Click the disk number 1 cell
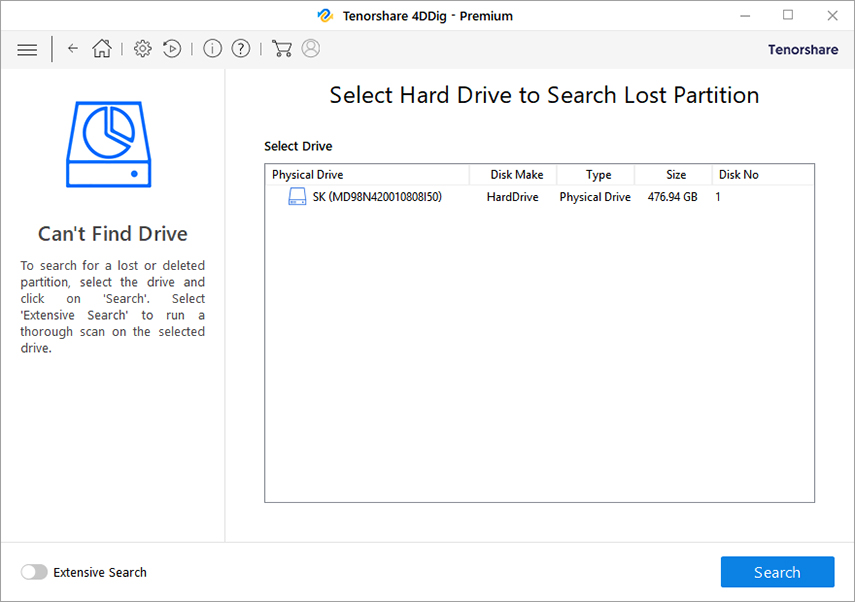The image size is (855, 602). 718,197
